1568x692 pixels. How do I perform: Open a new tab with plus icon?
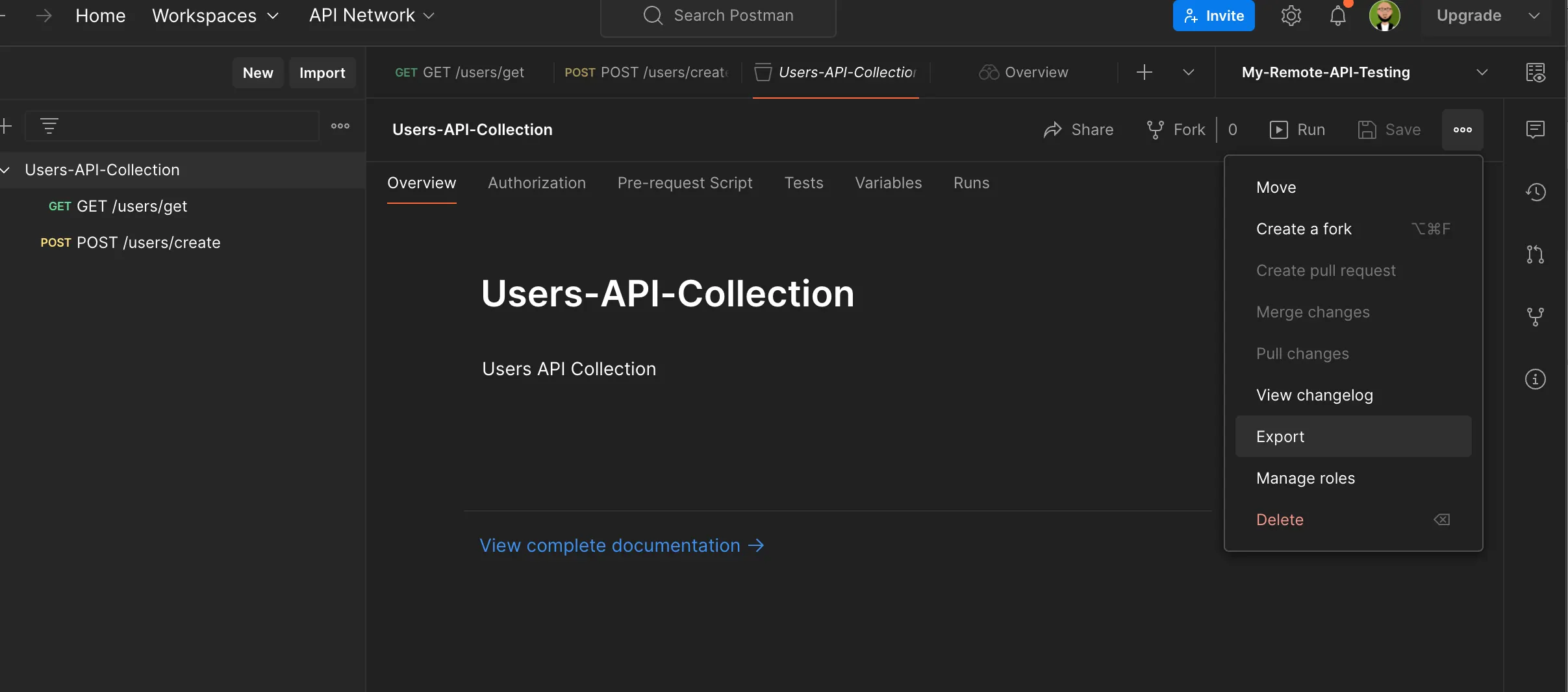(x=1144, y=72)
